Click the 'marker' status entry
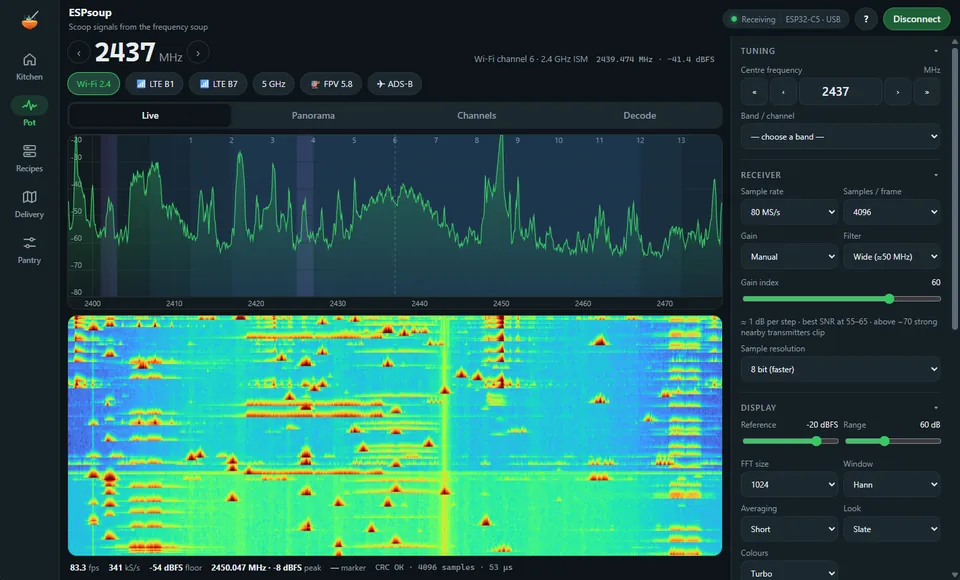The height and width of the screenshot is (580, 960). [348, 568]
